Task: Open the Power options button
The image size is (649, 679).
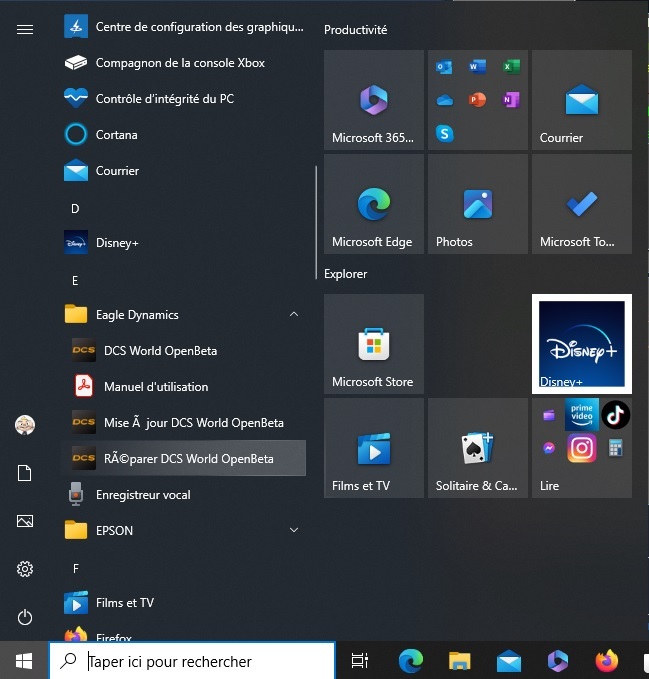Action: [25, 617]
